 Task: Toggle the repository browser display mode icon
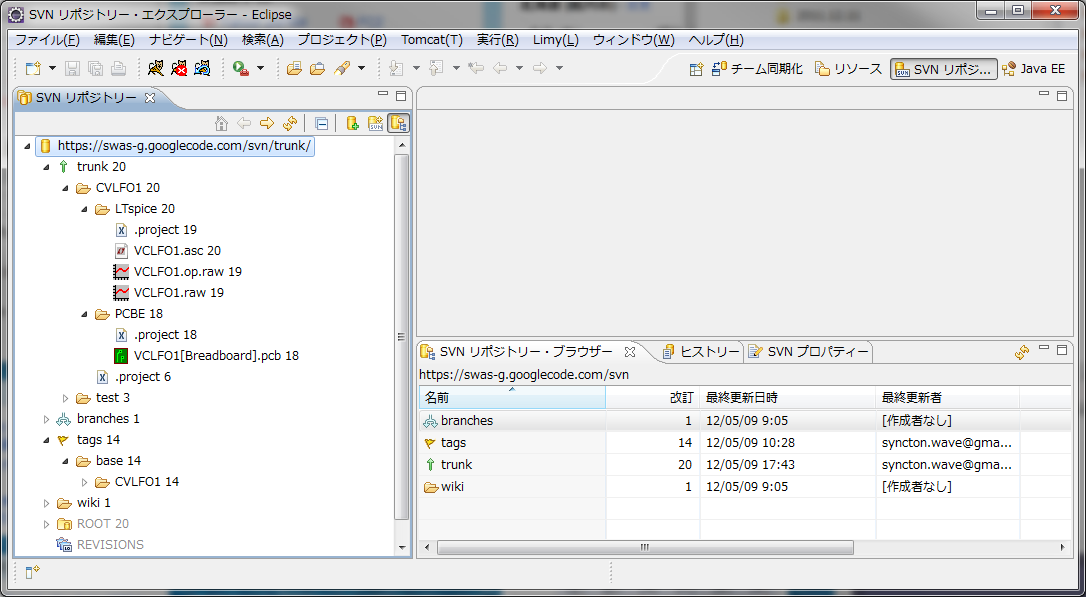(x=398, y=123)
